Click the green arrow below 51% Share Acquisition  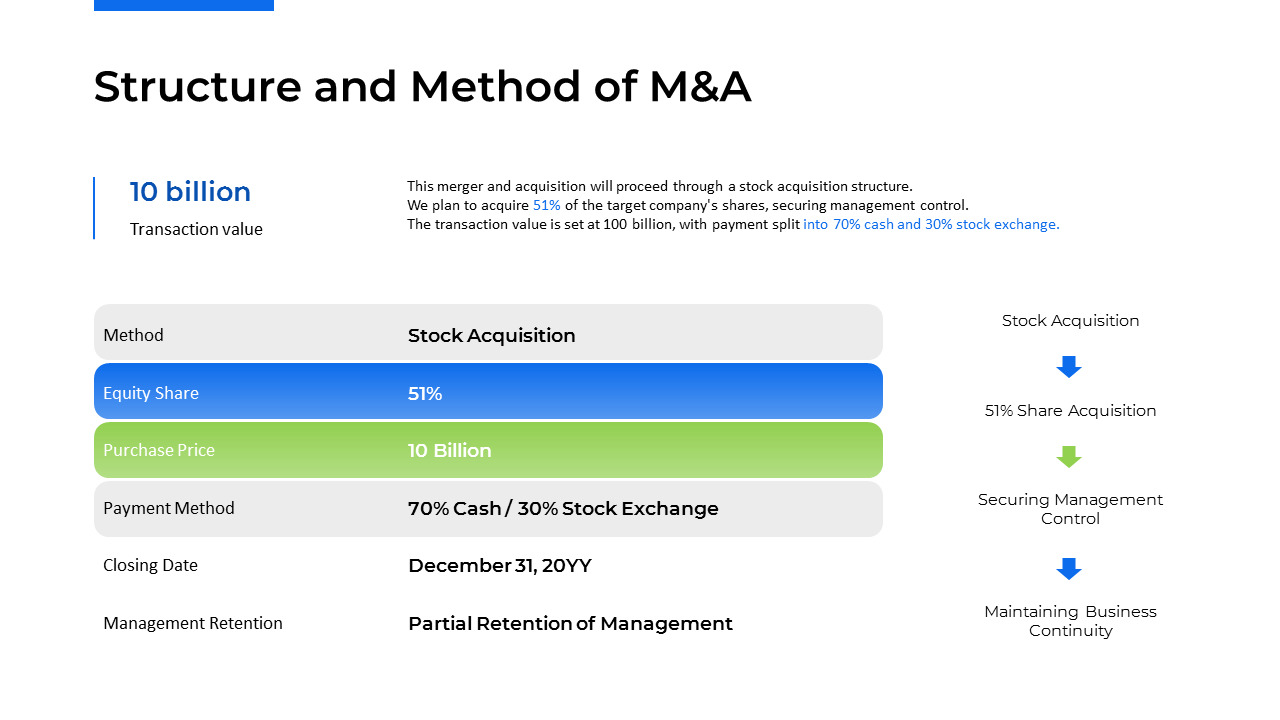coord(1069,456)
